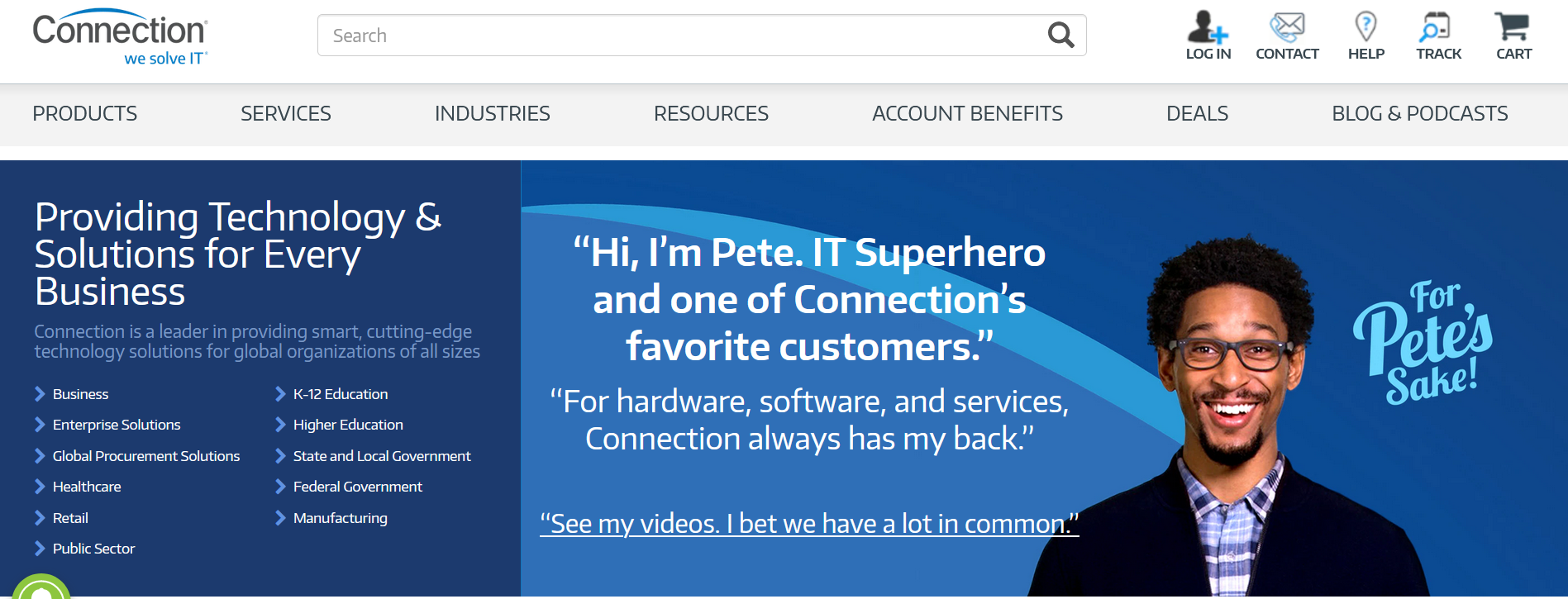Open the shopping Cart icon
This screenshot has height=599, width=1568.
pos(1513,28)
